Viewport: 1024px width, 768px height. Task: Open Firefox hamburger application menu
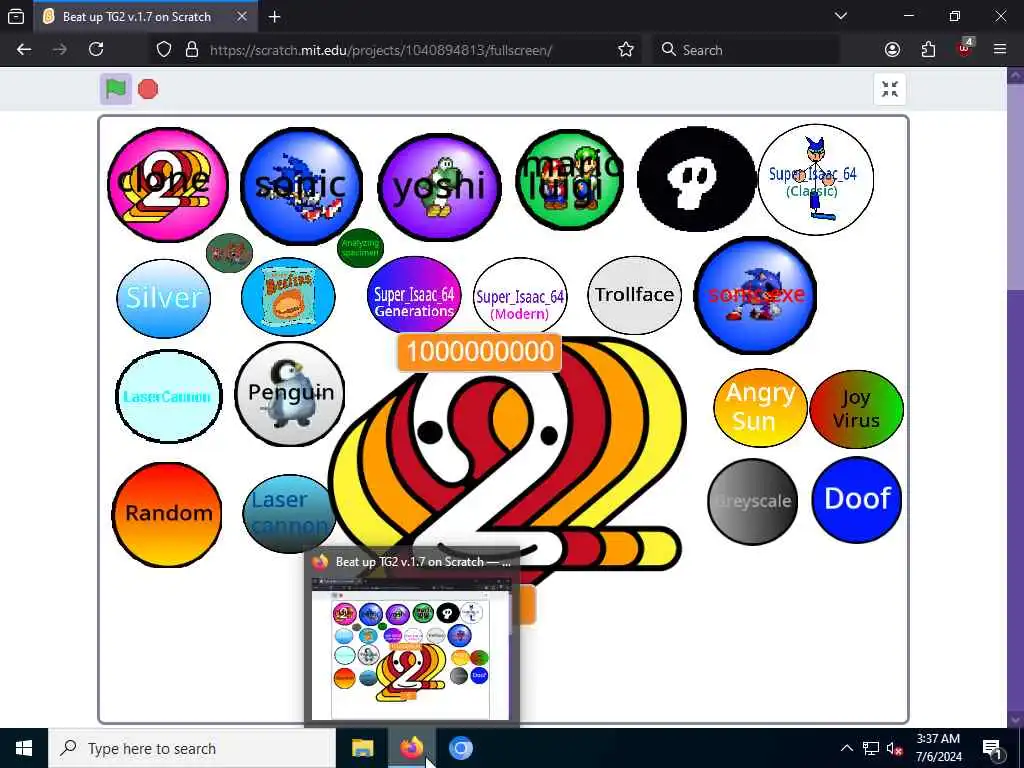tap(1000, 50)
